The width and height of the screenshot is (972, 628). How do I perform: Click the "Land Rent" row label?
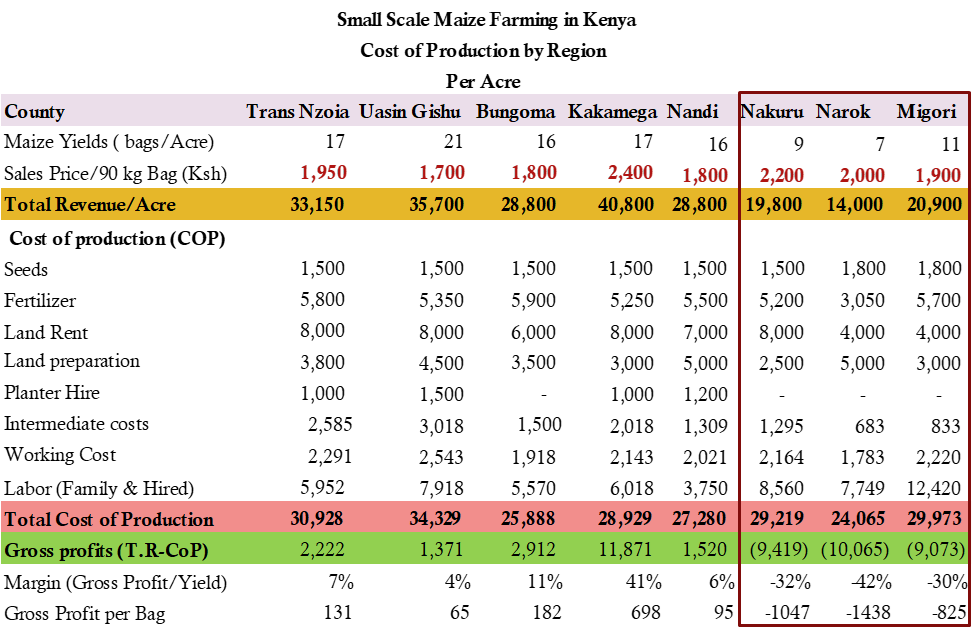(x=46, y=332)
